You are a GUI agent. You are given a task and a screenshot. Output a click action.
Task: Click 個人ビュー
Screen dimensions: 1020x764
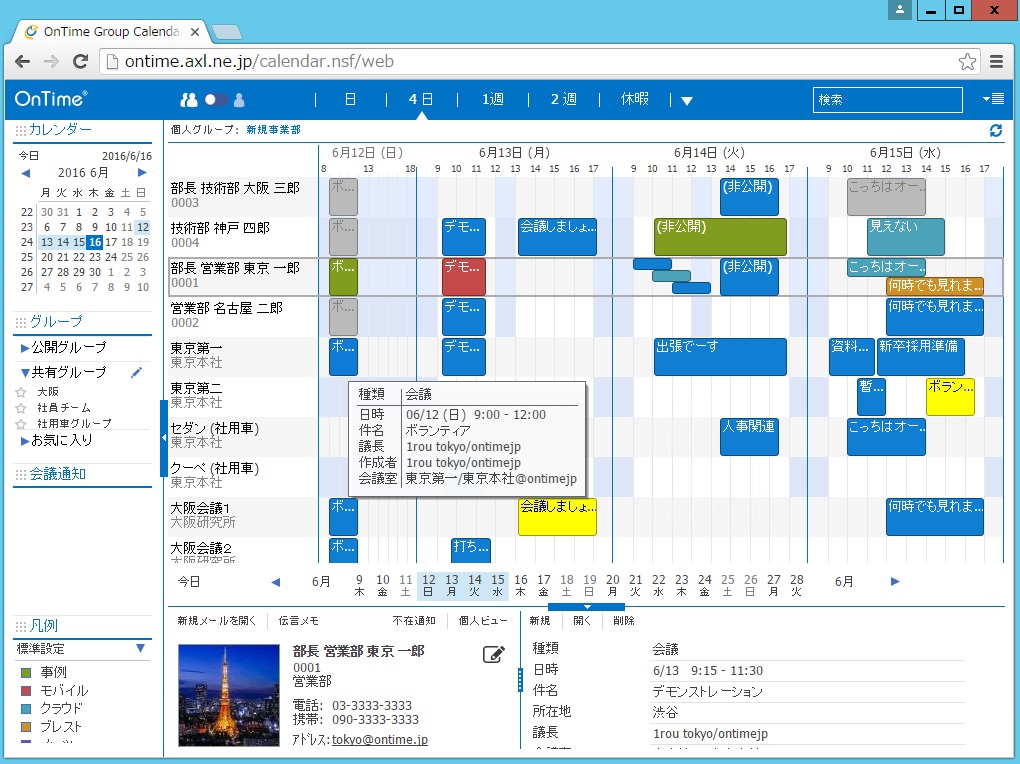click(483, 621)
